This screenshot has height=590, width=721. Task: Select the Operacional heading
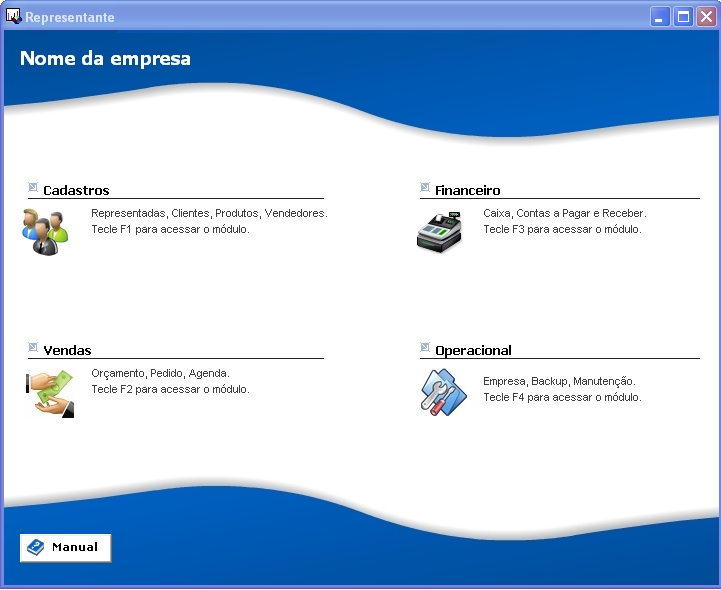473,350
